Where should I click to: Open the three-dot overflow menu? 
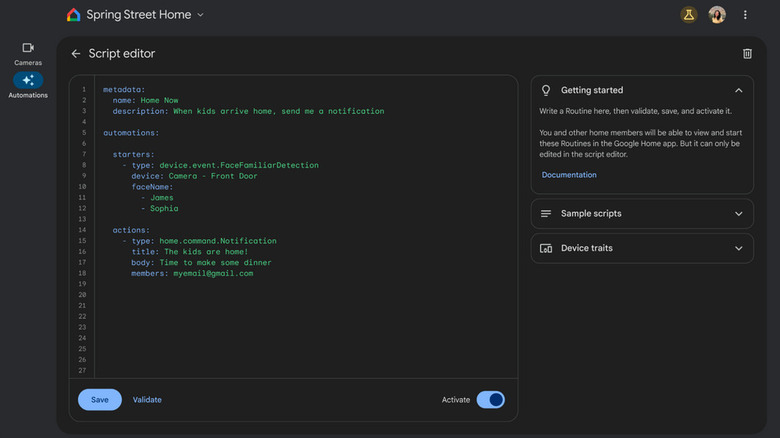pos(745,15)
